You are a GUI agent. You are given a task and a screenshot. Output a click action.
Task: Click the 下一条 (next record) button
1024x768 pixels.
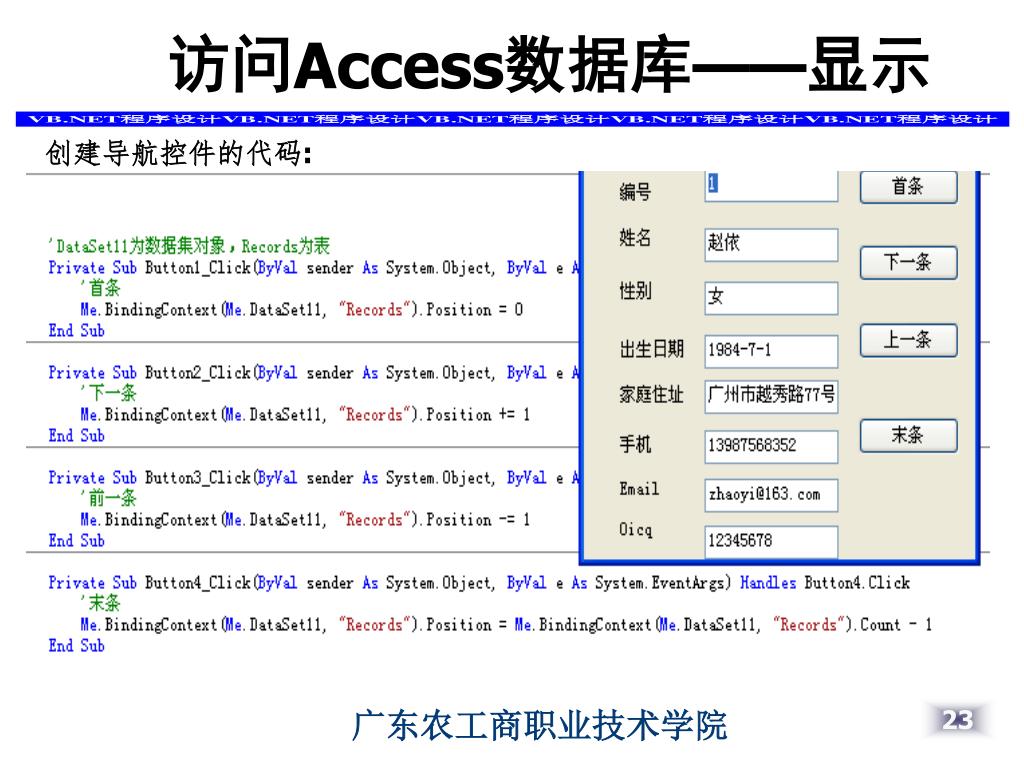908,263
